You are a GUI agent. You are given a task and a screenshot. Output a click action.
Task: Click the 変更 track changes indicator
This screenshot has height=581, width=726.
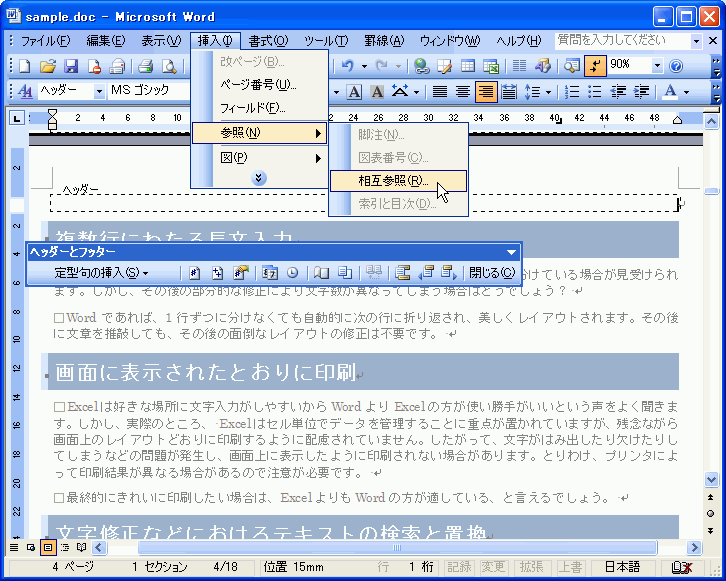coord(493,567)
